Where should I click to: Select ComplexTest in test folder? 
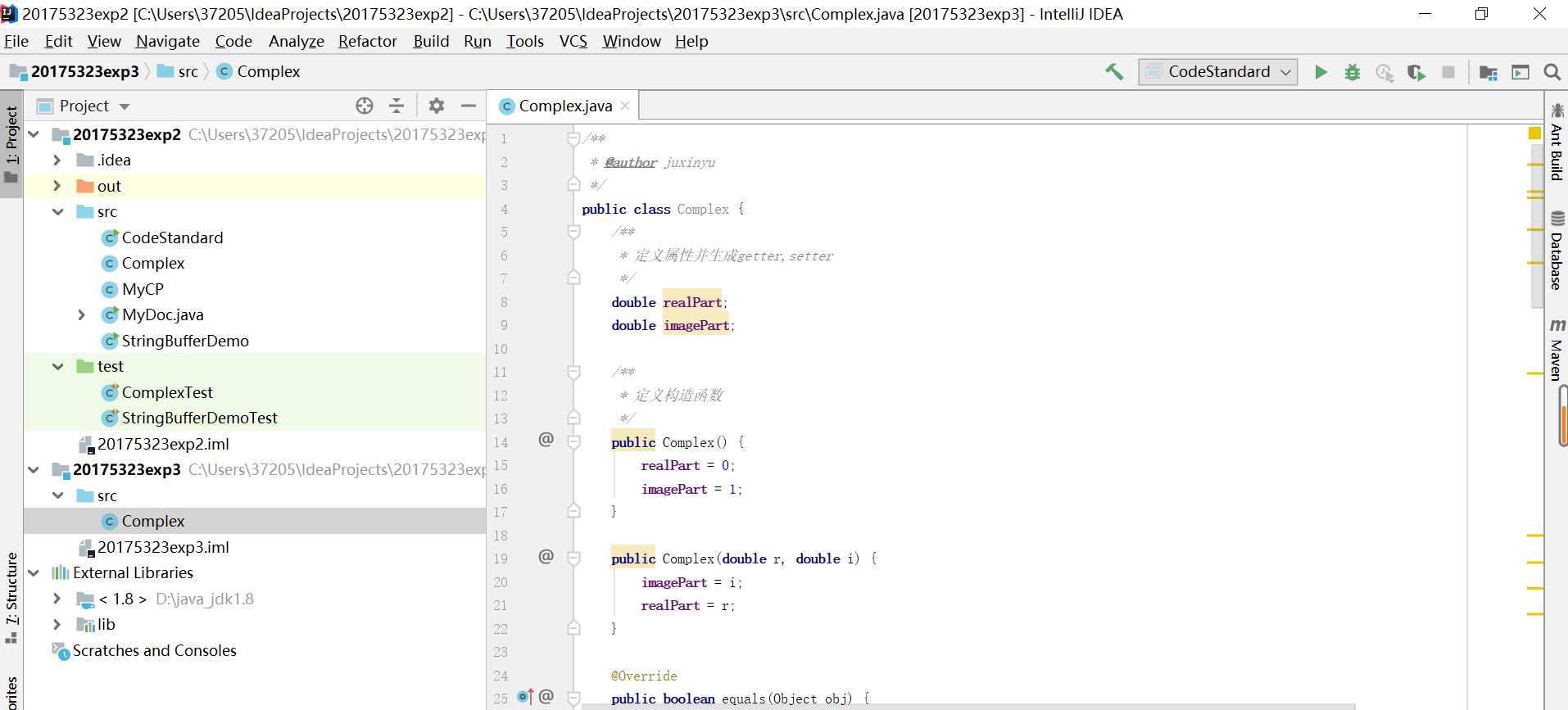tap(157, 392)
